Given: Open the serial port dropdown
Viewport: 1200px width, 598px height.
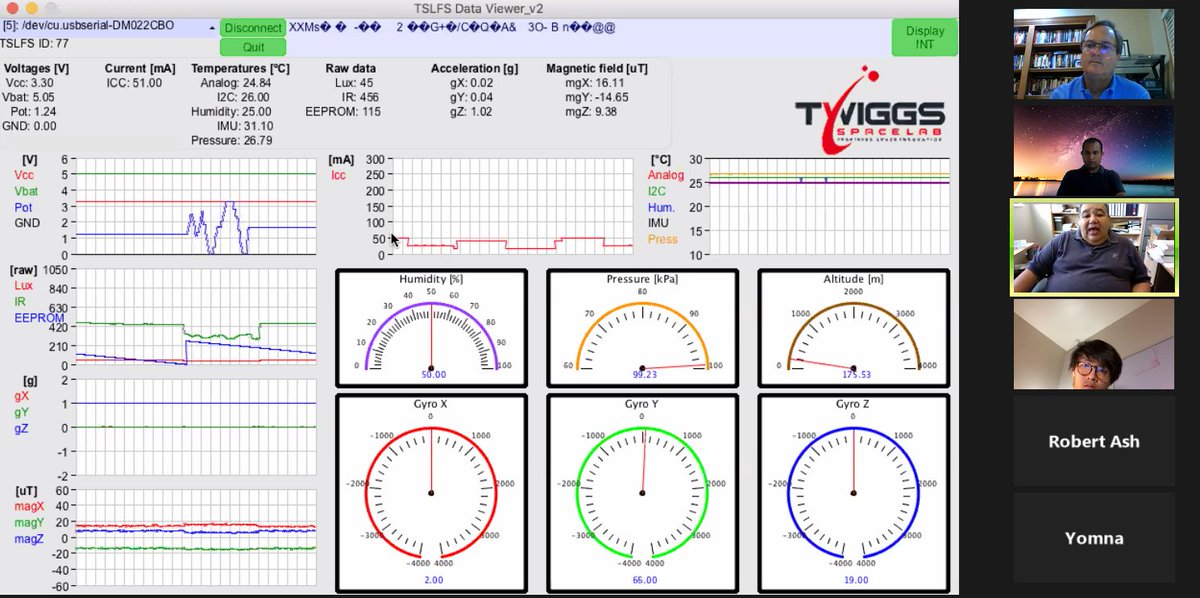Looking at the screenshot, I should click(110, 27).
